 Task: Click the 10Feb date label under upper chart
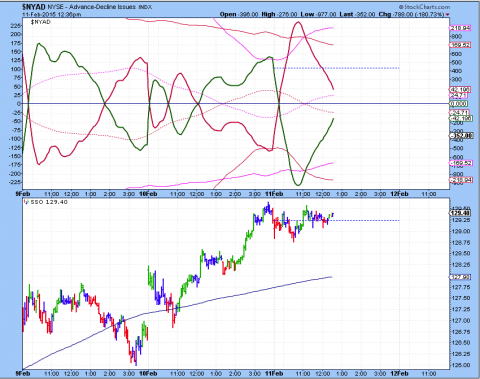tap(148, 194)
